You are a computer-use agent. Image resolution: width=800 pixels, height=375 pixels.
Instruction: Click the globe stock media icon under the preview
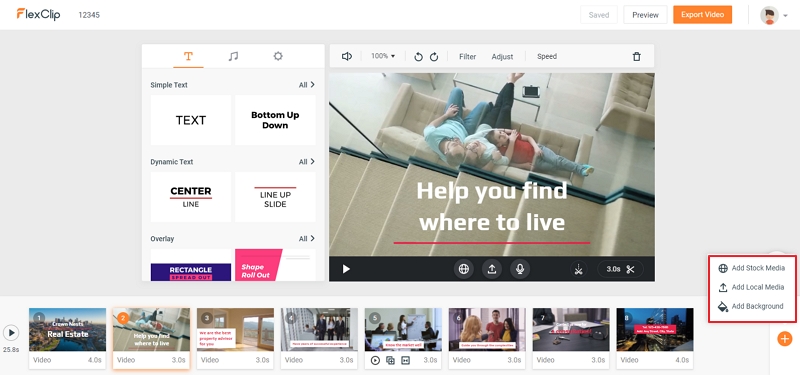[x=463, y=269]
